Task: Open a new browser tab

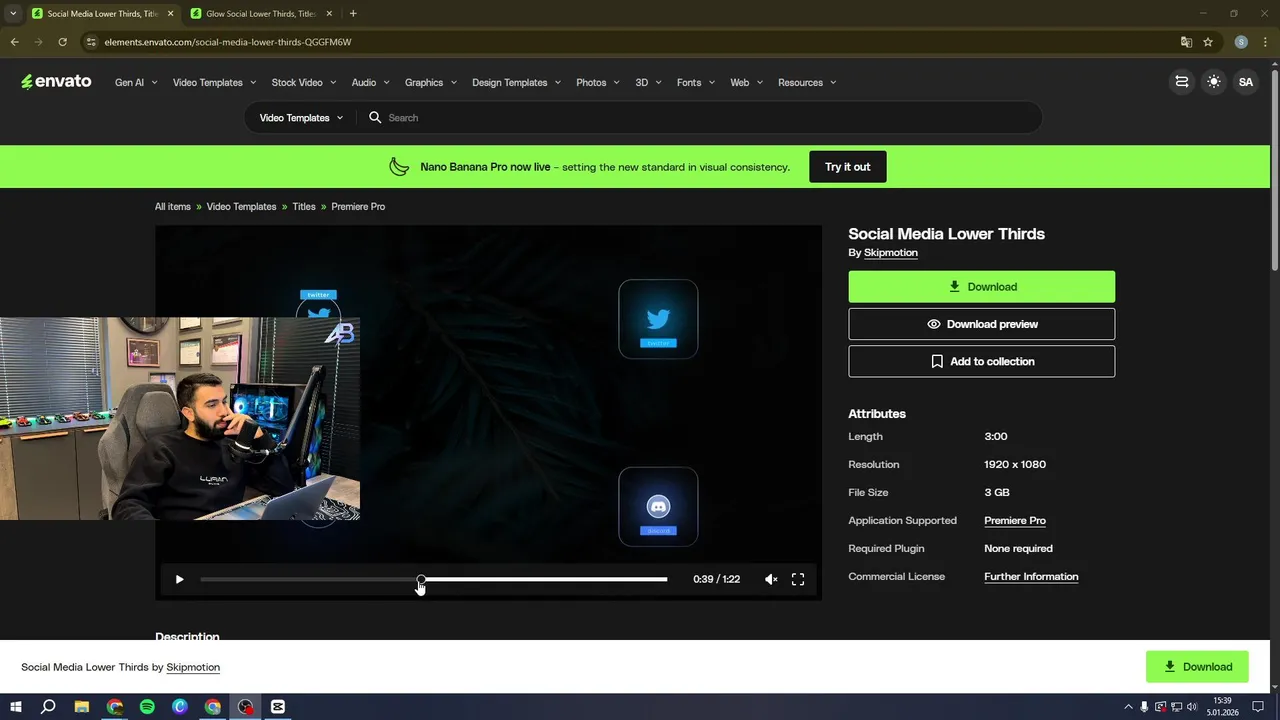Action: tap(353, 14)
